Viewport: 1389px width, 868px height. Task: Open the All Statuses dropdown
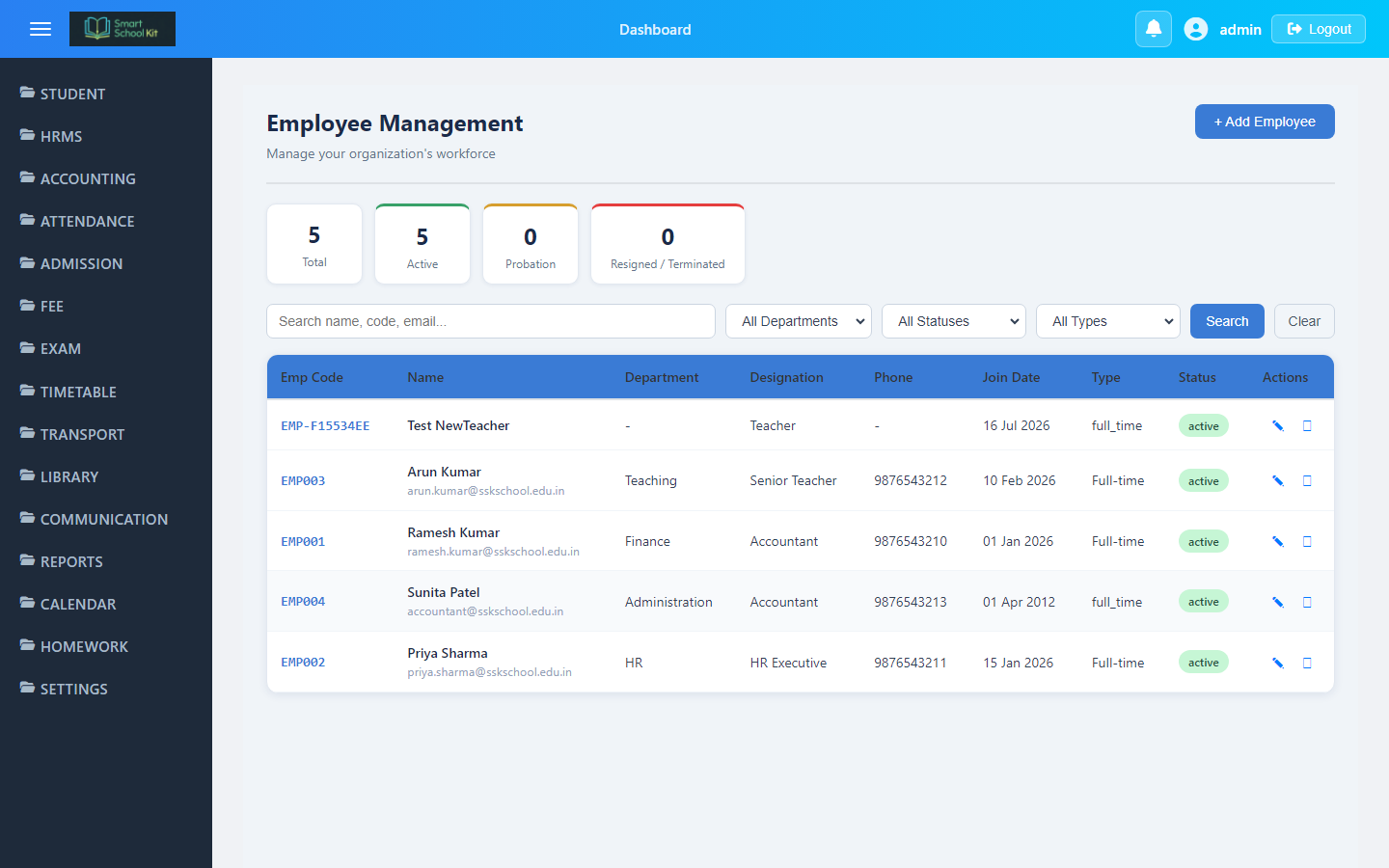click(x=954, y=321)
